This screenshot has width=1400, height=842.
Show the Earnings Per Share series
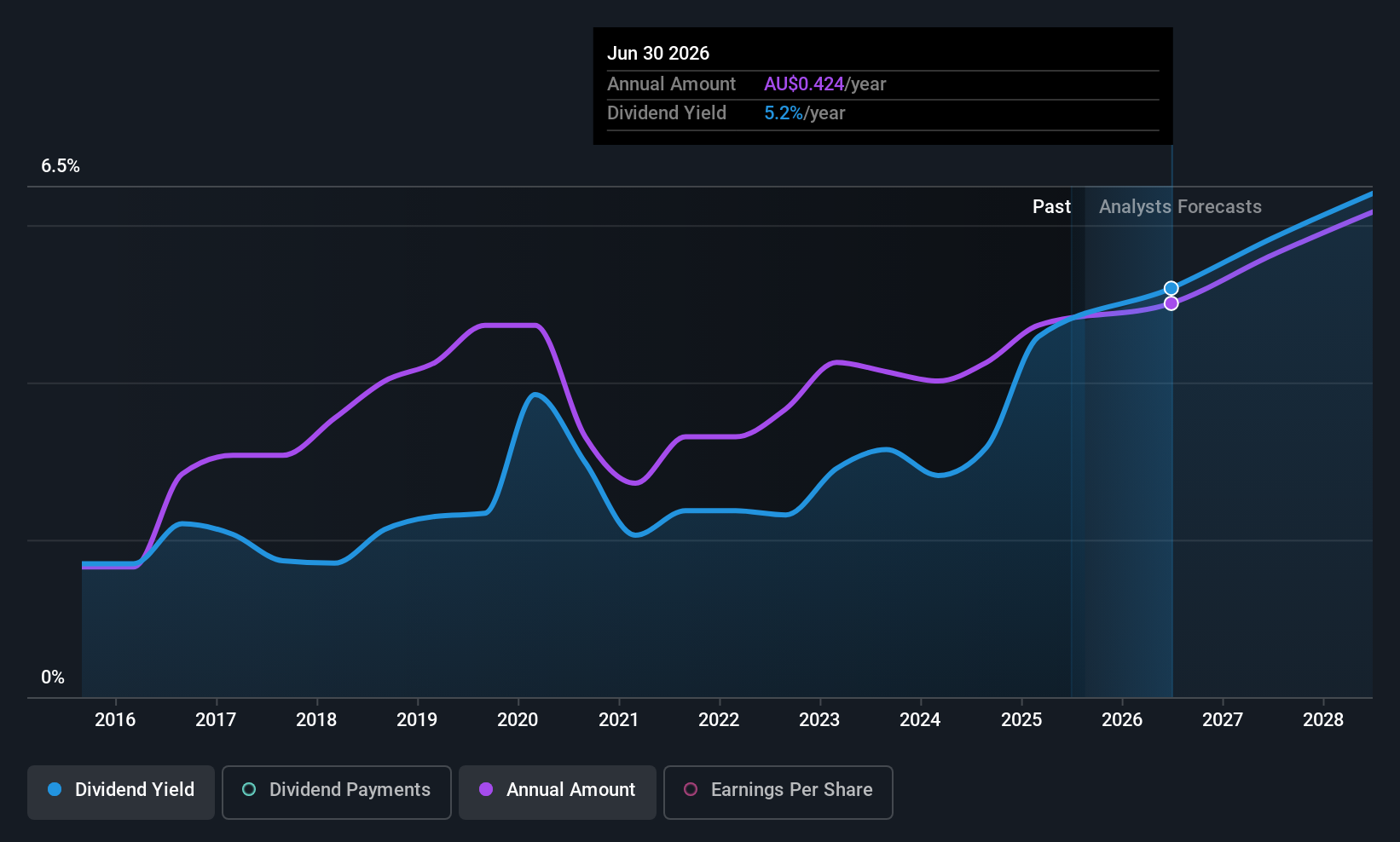(778, 792)
